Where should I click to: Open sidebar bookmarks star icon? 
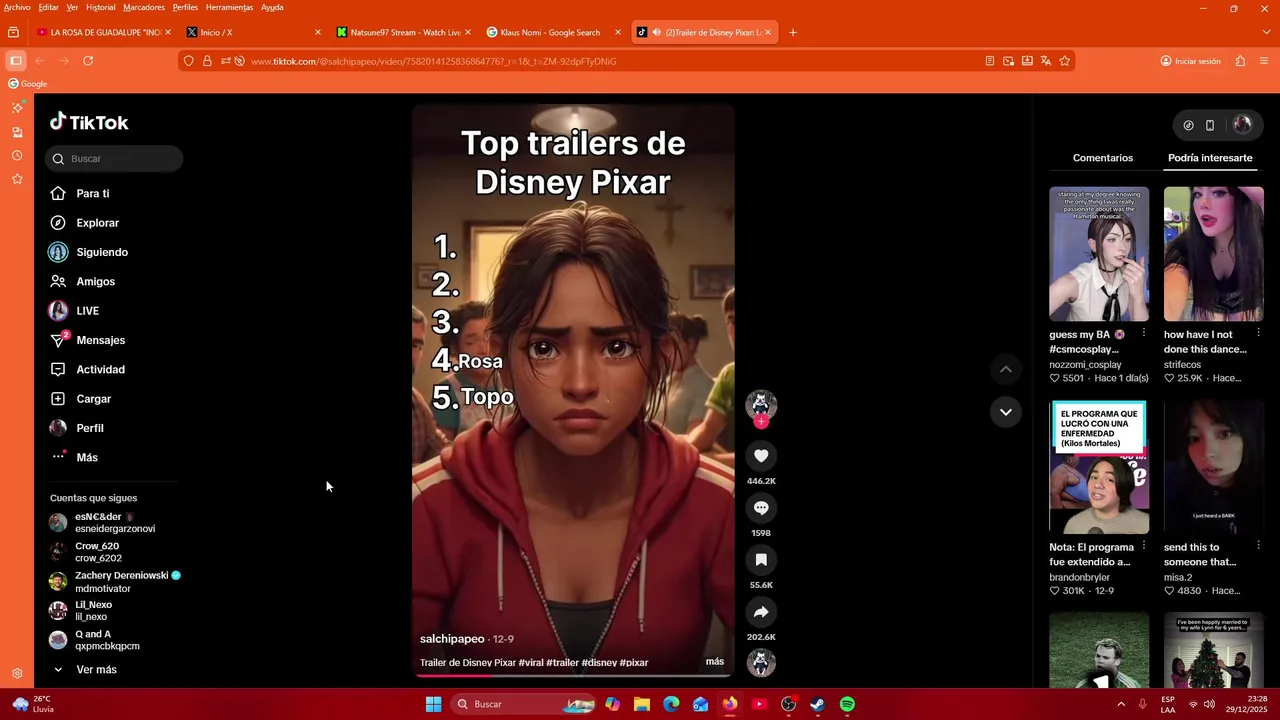click(x=17, y=179)
